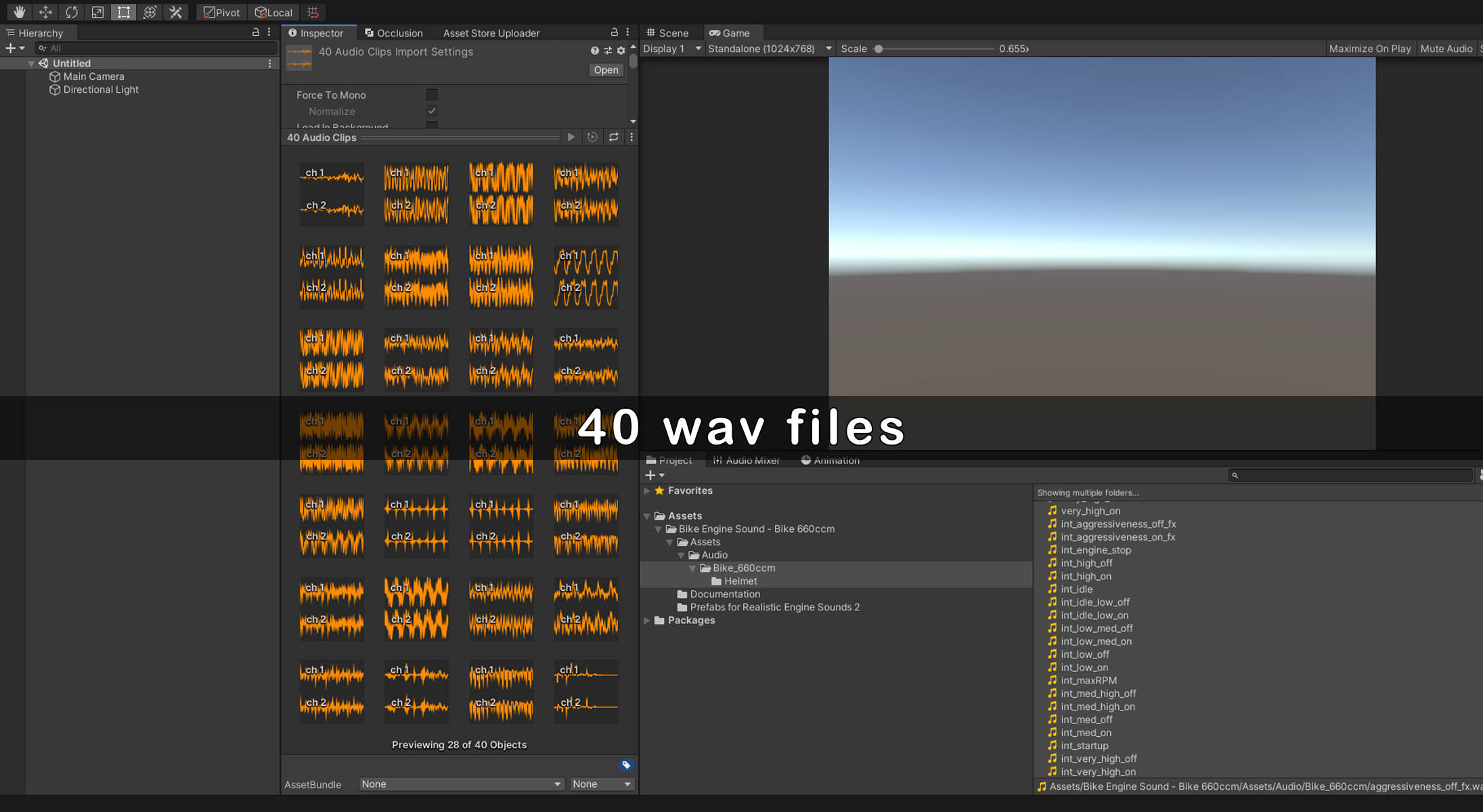Select the Rotate tool
The image size is (1483, 812).
pos(71,12)
